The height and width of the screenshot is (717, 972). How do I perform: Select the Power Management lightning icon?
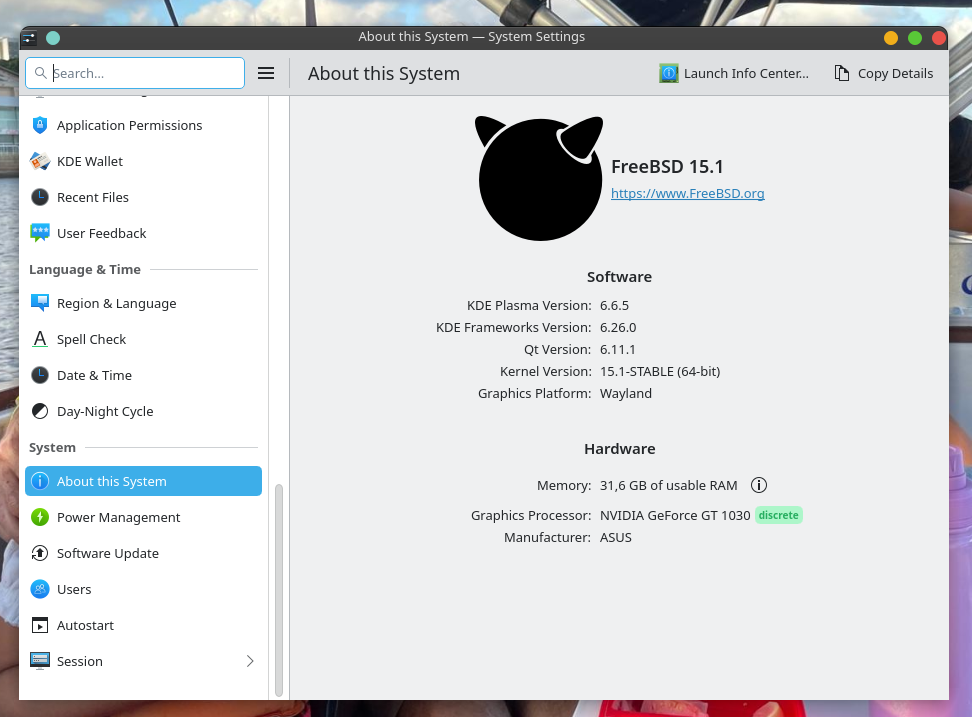(x=40, y=517)
